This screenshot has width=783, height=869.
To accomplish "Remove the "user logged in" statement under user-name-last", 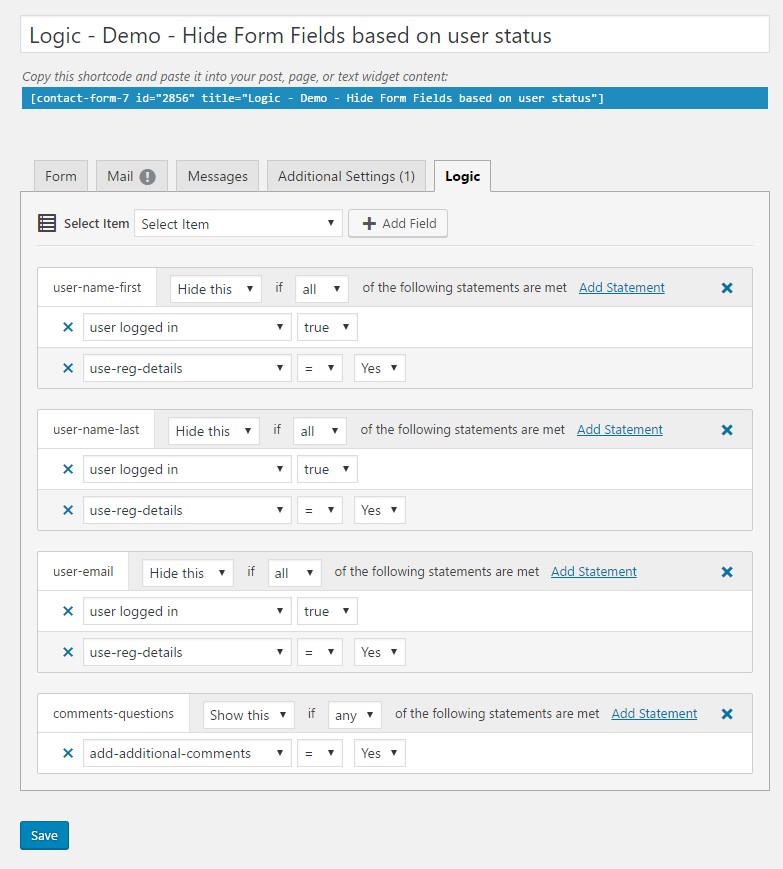I will click(67, 469).
